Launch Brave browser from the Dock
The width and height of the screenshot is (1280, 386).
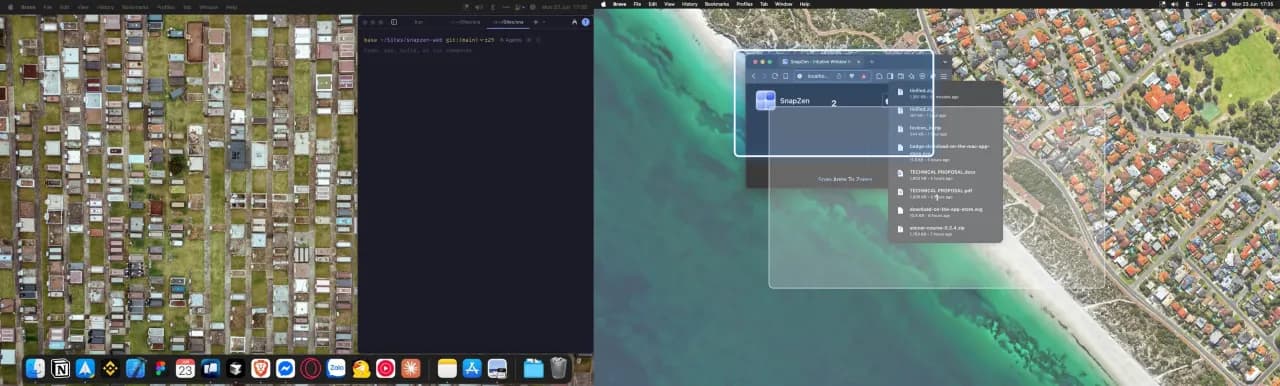(x=260, y=368)
